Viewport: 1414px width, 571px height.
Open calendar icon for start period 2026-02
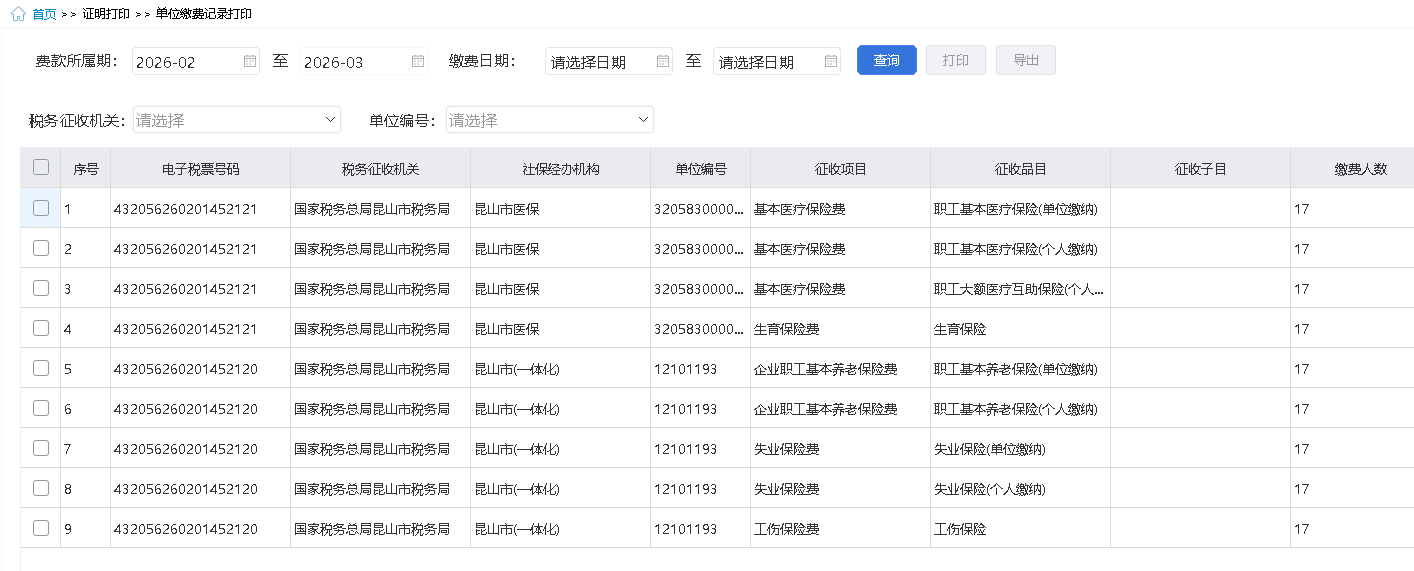tap(250, 61)
